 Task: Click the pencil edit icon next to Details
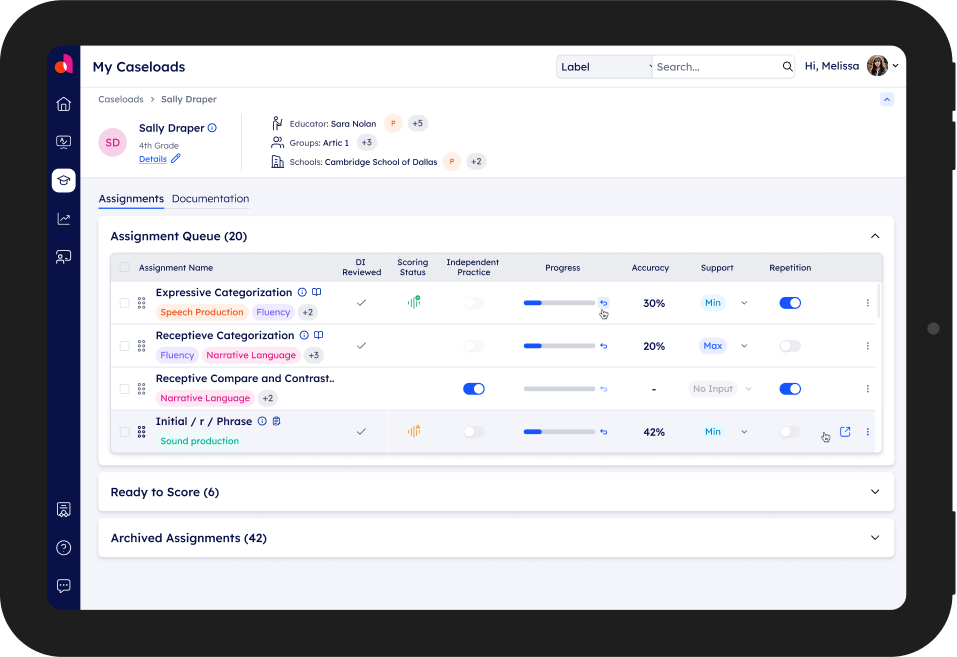(x=176, y=159)
